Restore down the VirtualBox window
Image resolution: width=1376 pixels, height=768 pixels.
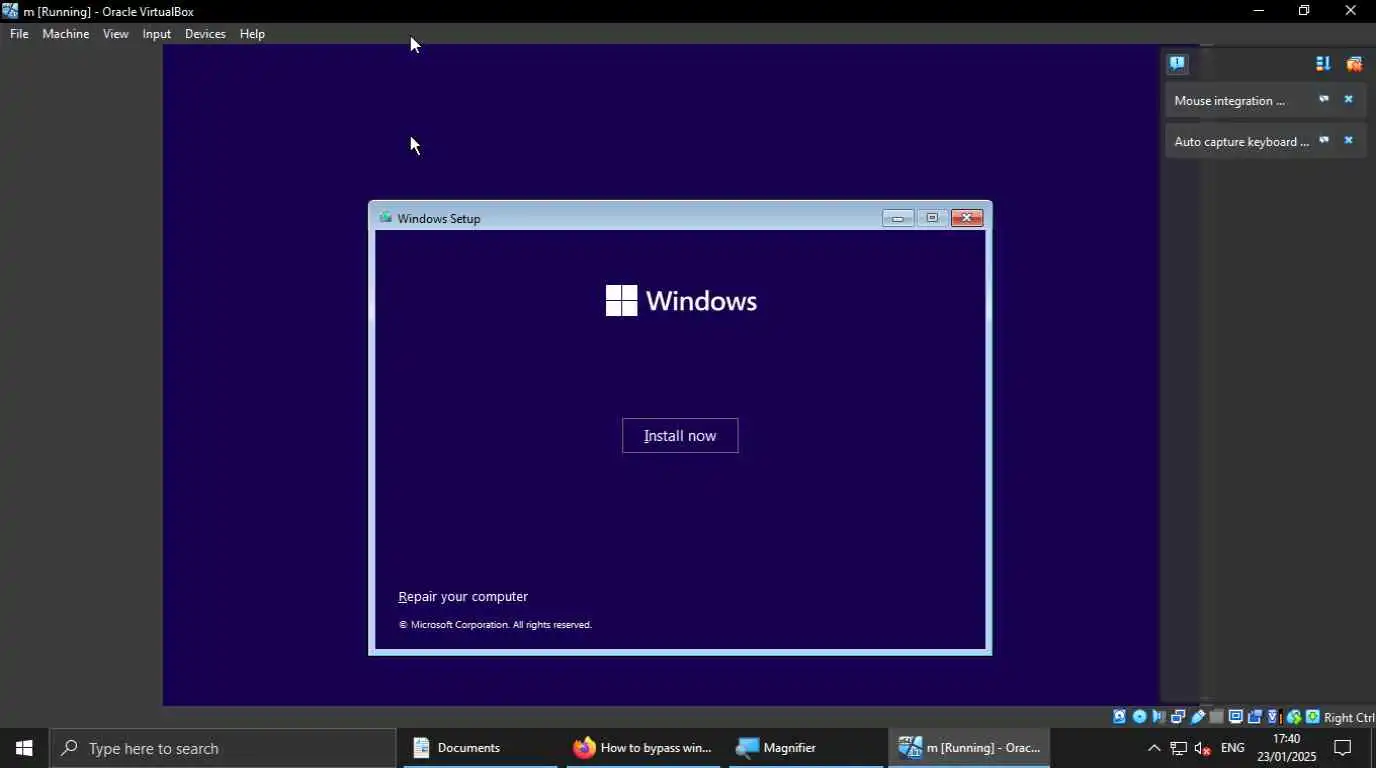click(x=1304, y=11)
